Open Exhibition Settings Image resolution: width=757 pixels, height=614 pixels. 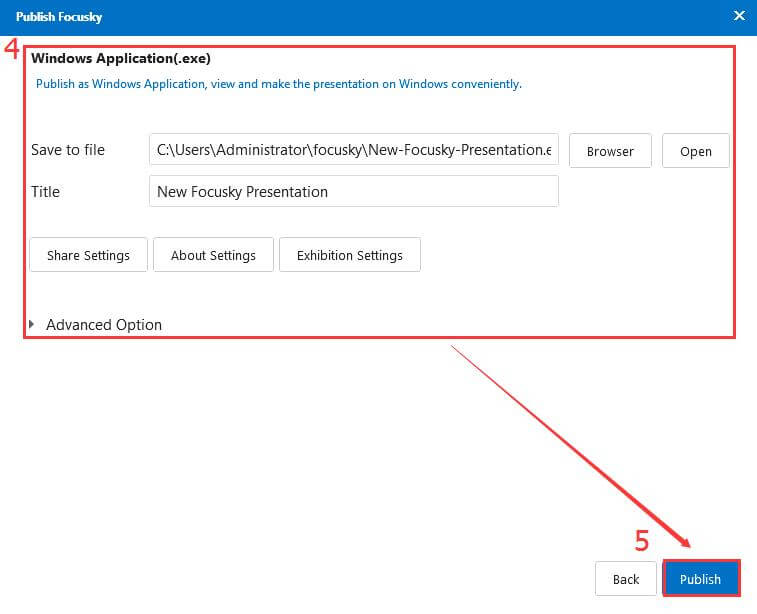click(350, 255)
